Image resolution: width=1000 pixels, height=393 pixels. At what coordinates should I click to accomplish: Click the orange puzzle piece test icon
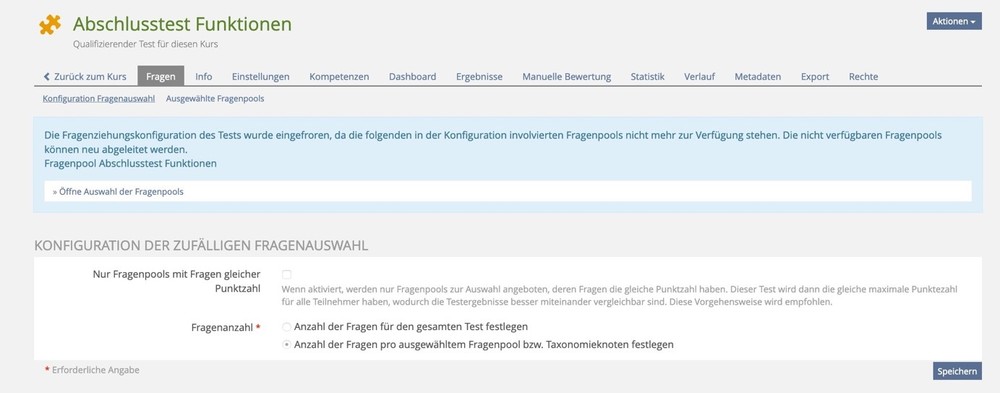pyautogui.click(x=50, y=24)
